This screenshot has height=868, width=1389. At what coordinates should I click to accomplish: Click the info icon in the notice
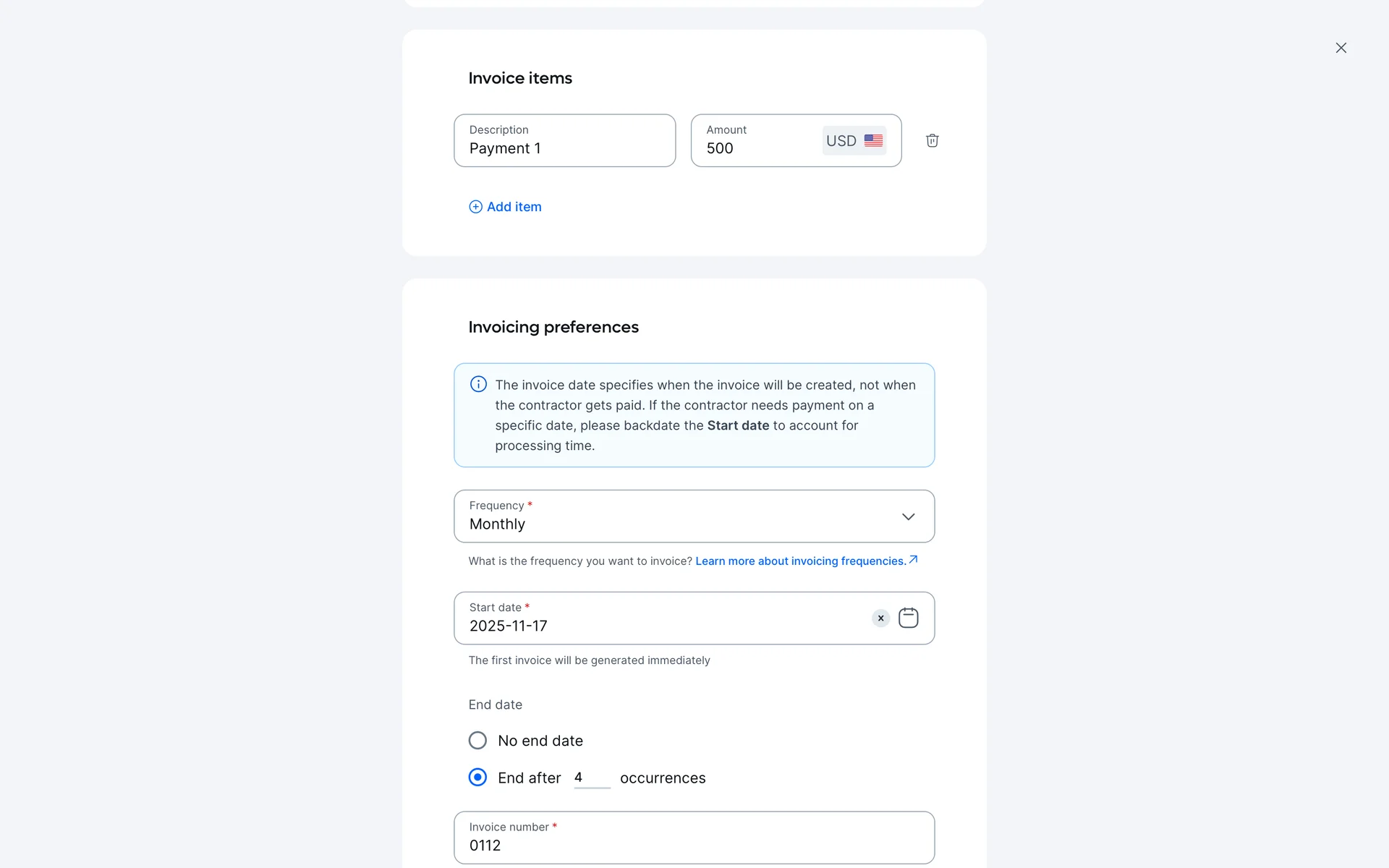(x=478, y=384)
